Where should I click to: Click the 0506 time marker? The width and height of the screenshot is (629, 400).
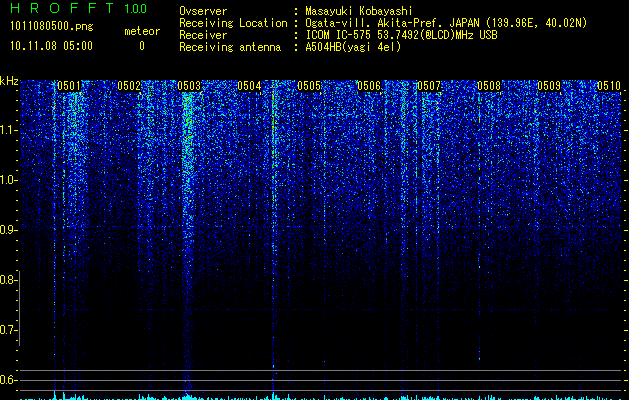tap(369, 86)
